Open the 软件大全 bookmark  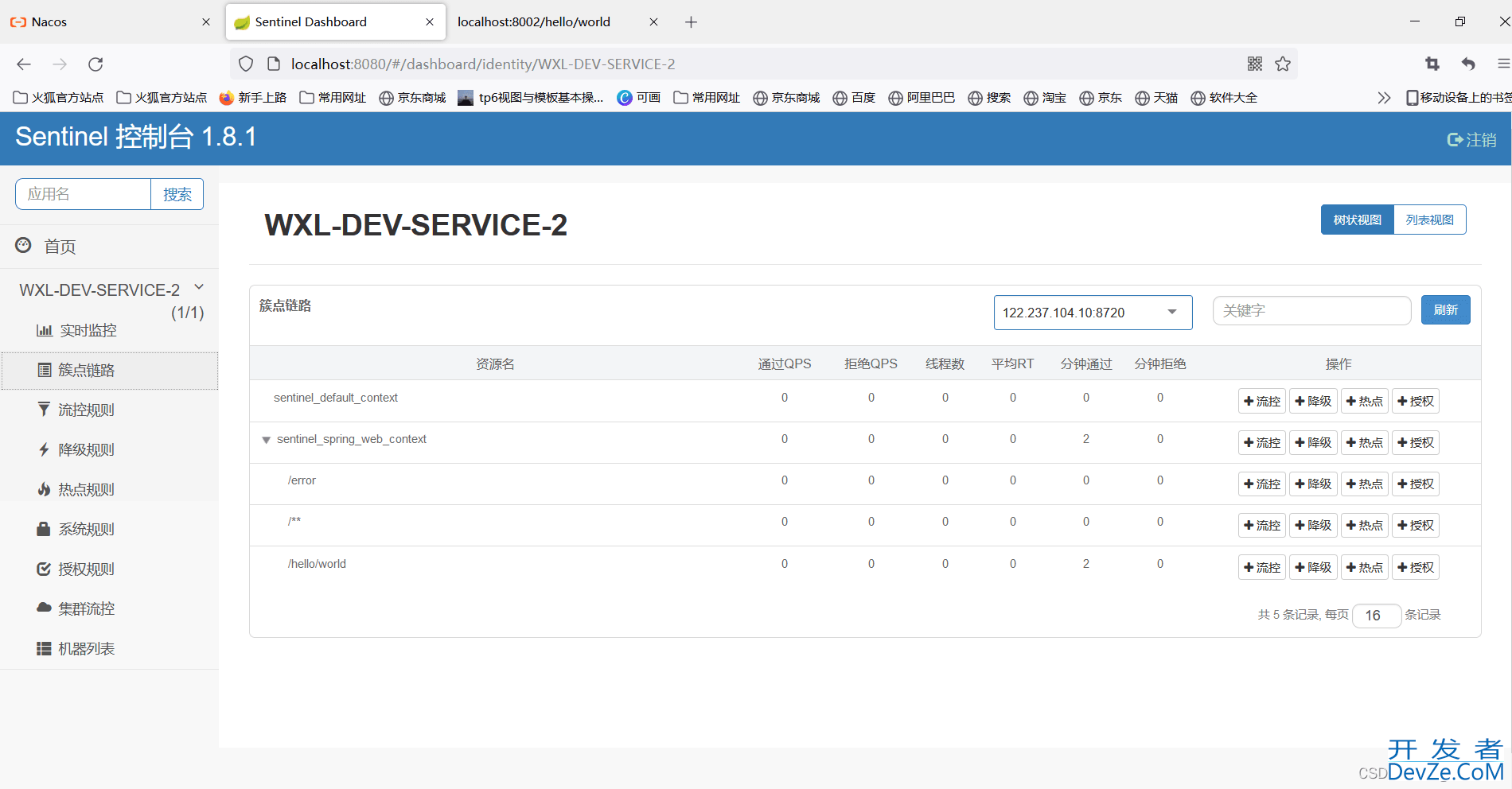(x=1224, y=98)
